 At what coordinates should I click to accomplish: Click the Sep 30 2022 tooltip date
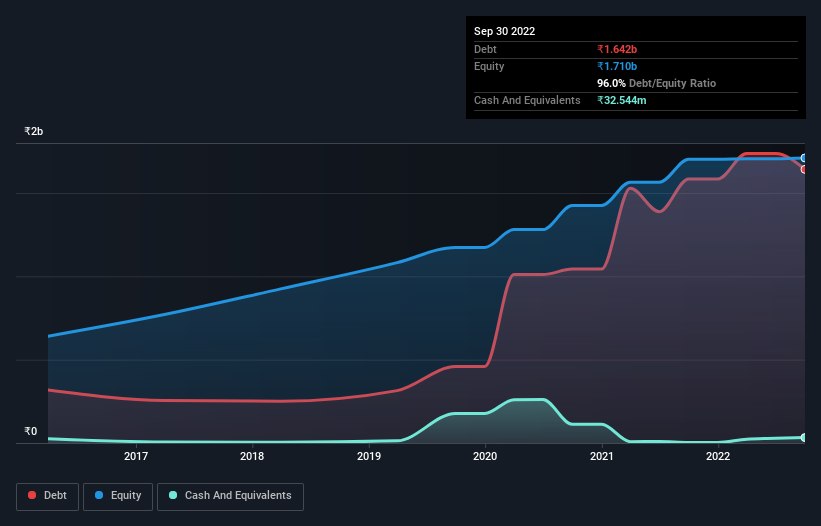[x=504, y=31]
